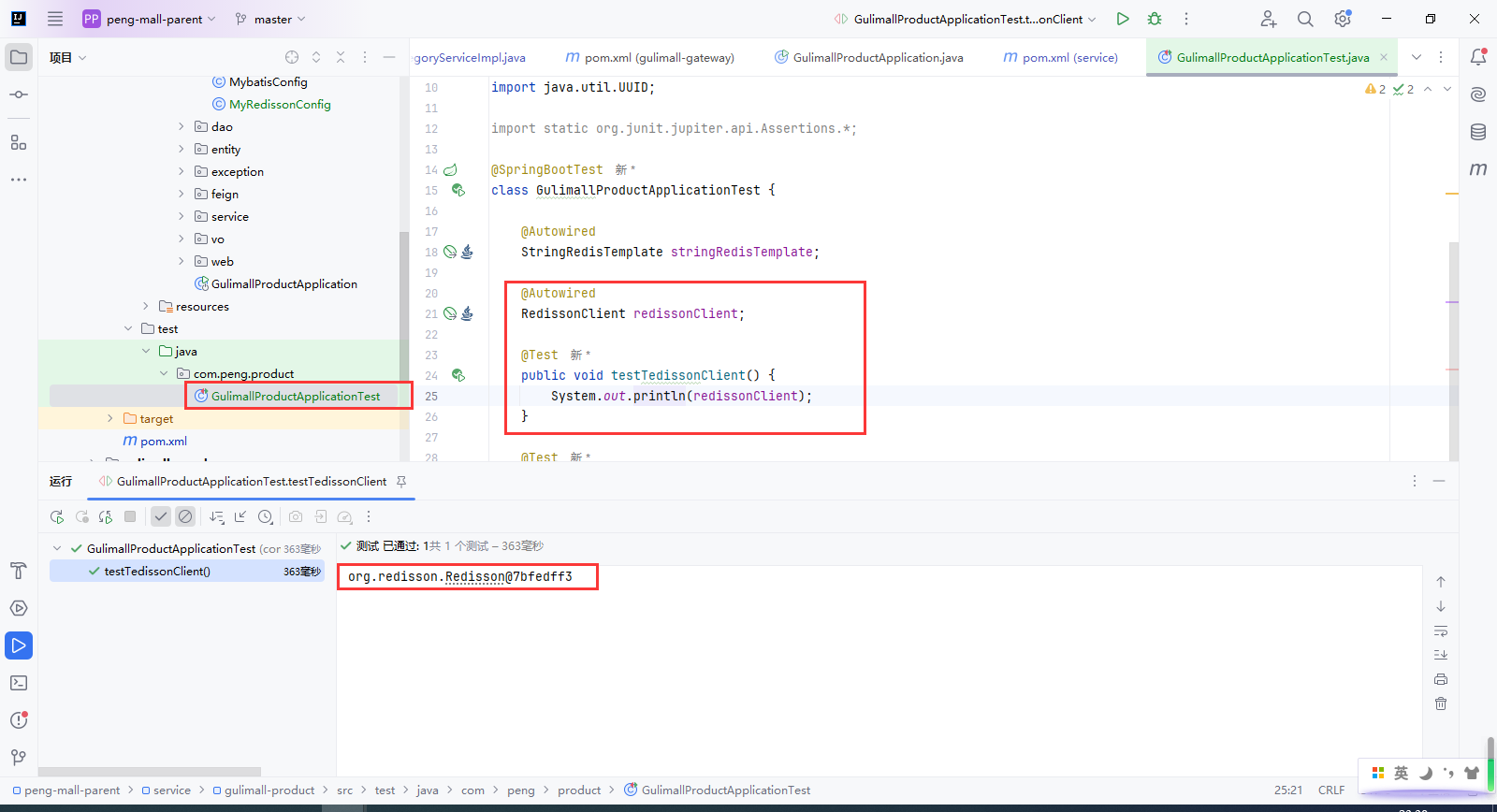
Task: Run the current test configuration
Action: [1123, 19]
